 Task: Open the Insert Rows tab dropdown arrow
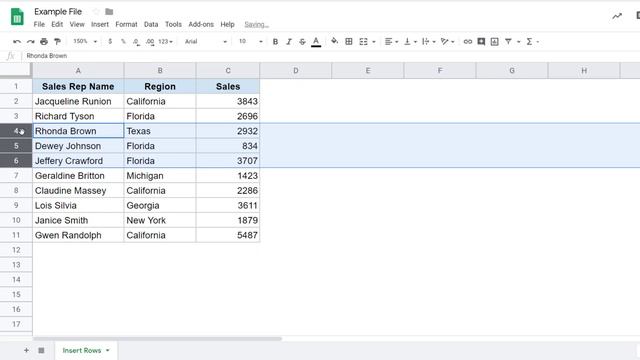tap(108, 350)
